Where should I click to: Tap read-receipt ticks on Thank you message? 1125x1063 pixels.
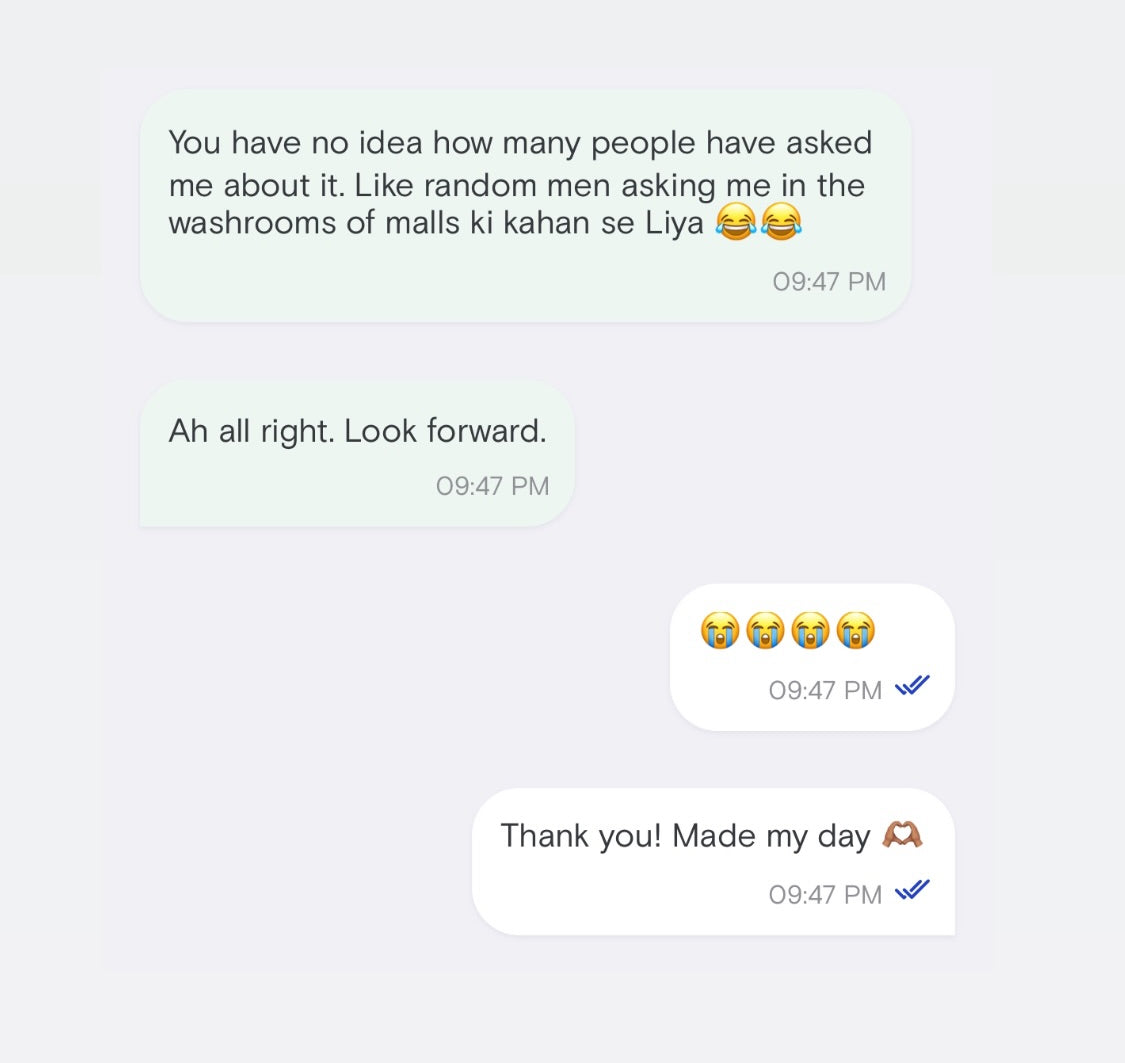(912, 890)
